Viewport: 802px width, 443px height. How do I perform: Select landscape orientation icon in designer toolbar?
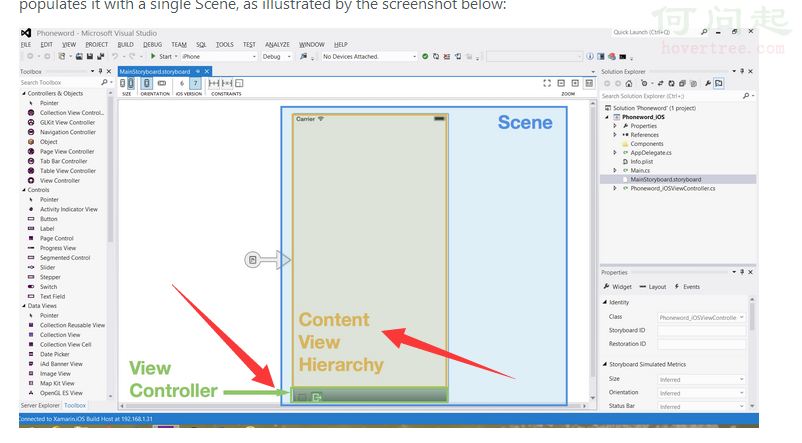[x=162, y=84]
